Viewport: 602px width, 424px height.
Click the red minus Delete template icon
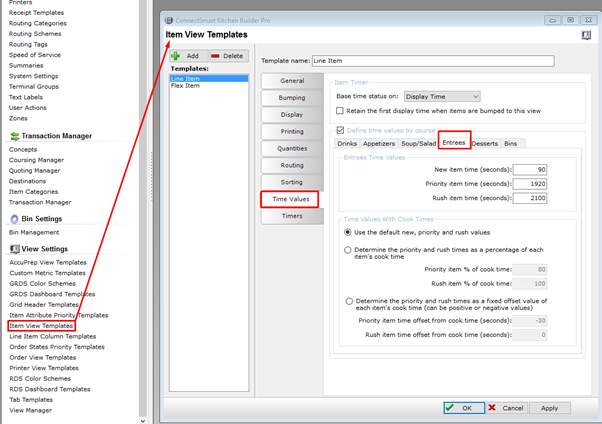click(215, 56)
